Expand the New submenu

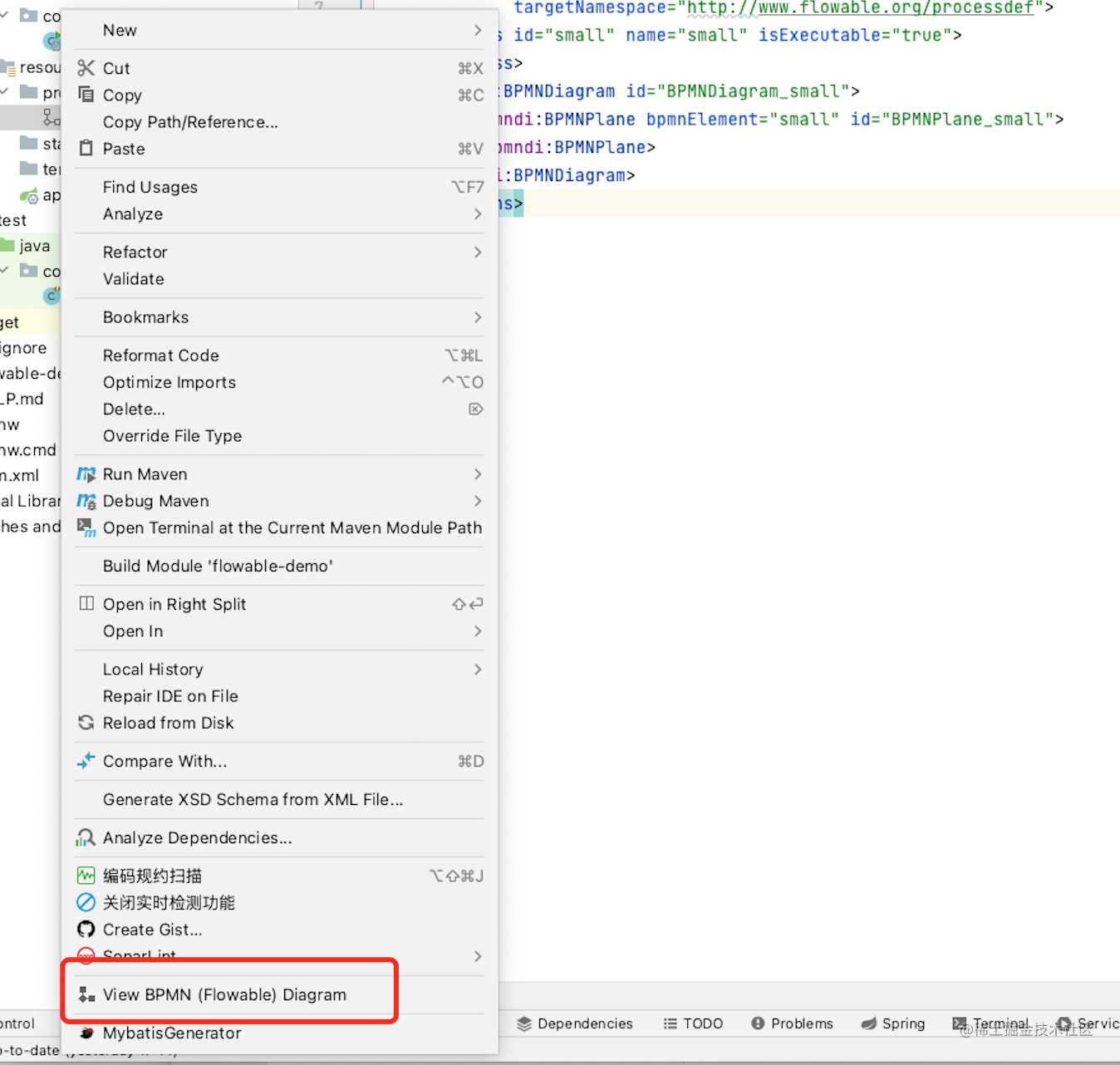click(x=120, y=30)
